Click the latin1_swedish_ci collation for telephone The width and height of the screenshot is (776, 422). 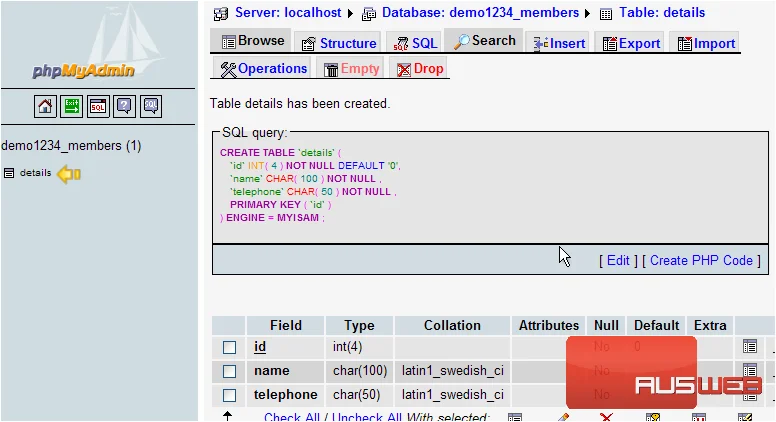pos(453,394)
